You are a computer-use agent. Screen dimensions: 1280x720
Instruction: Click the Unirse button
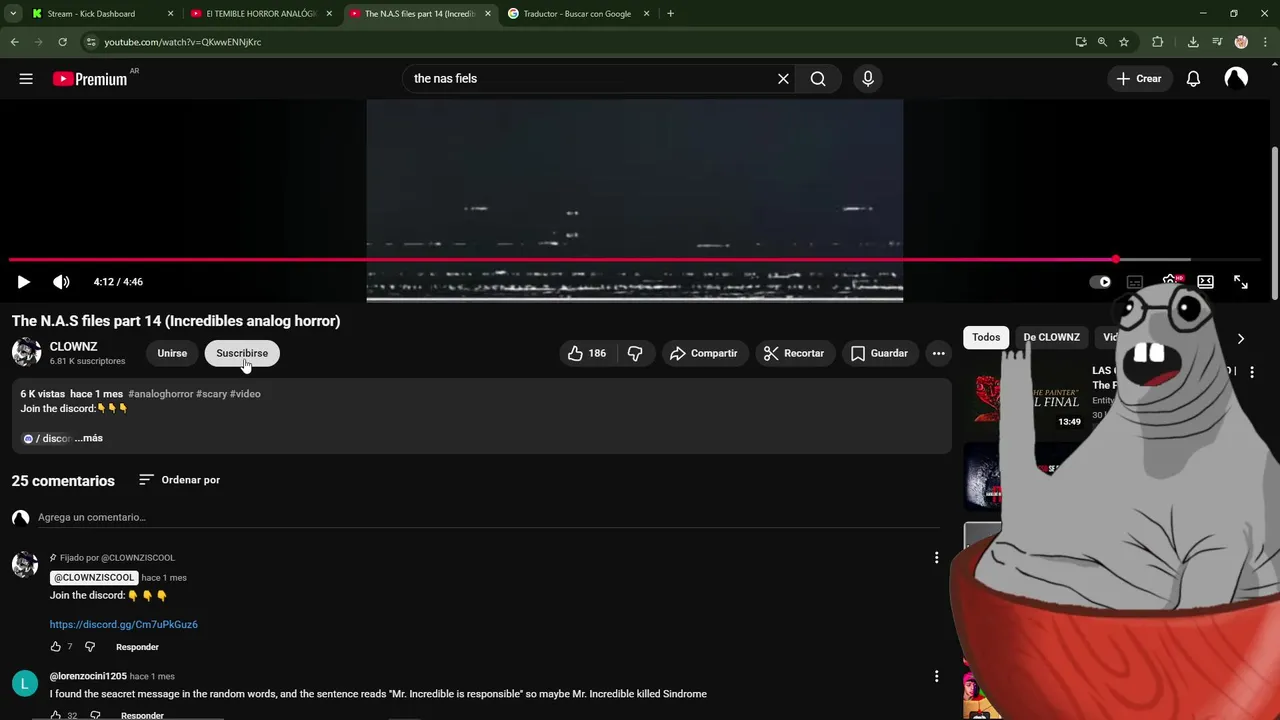(172, 353)
